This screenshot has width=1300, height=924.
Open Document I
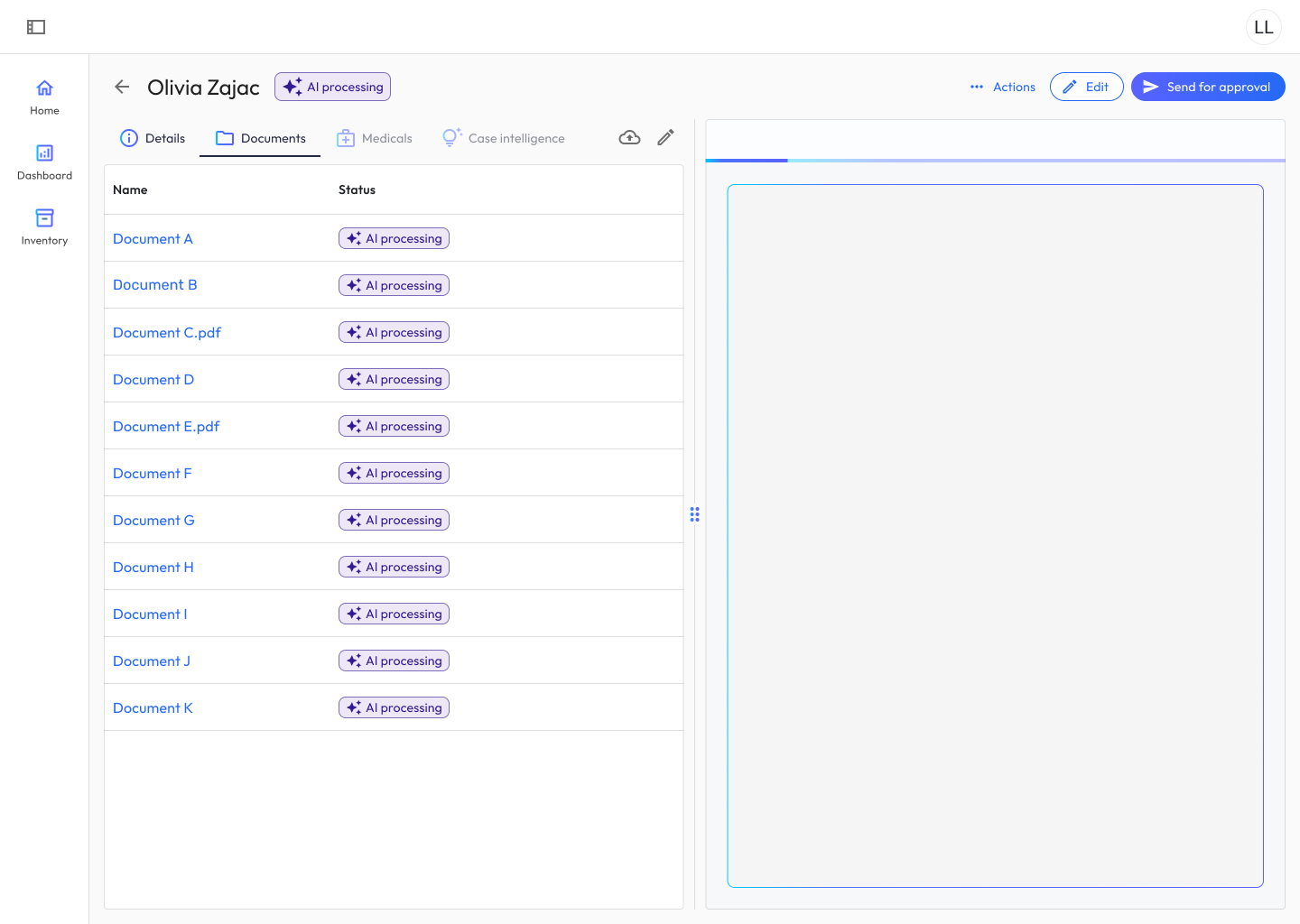(x=150, y=614)
